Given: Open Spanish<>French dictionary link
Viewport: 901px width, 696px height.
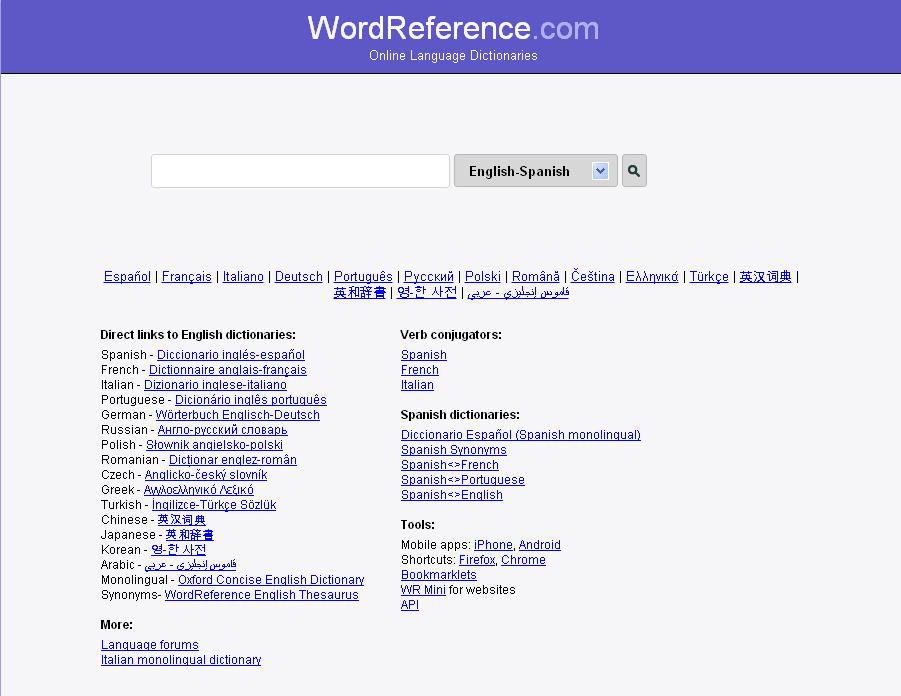Looking at the screenshot, I should [449, 464].
